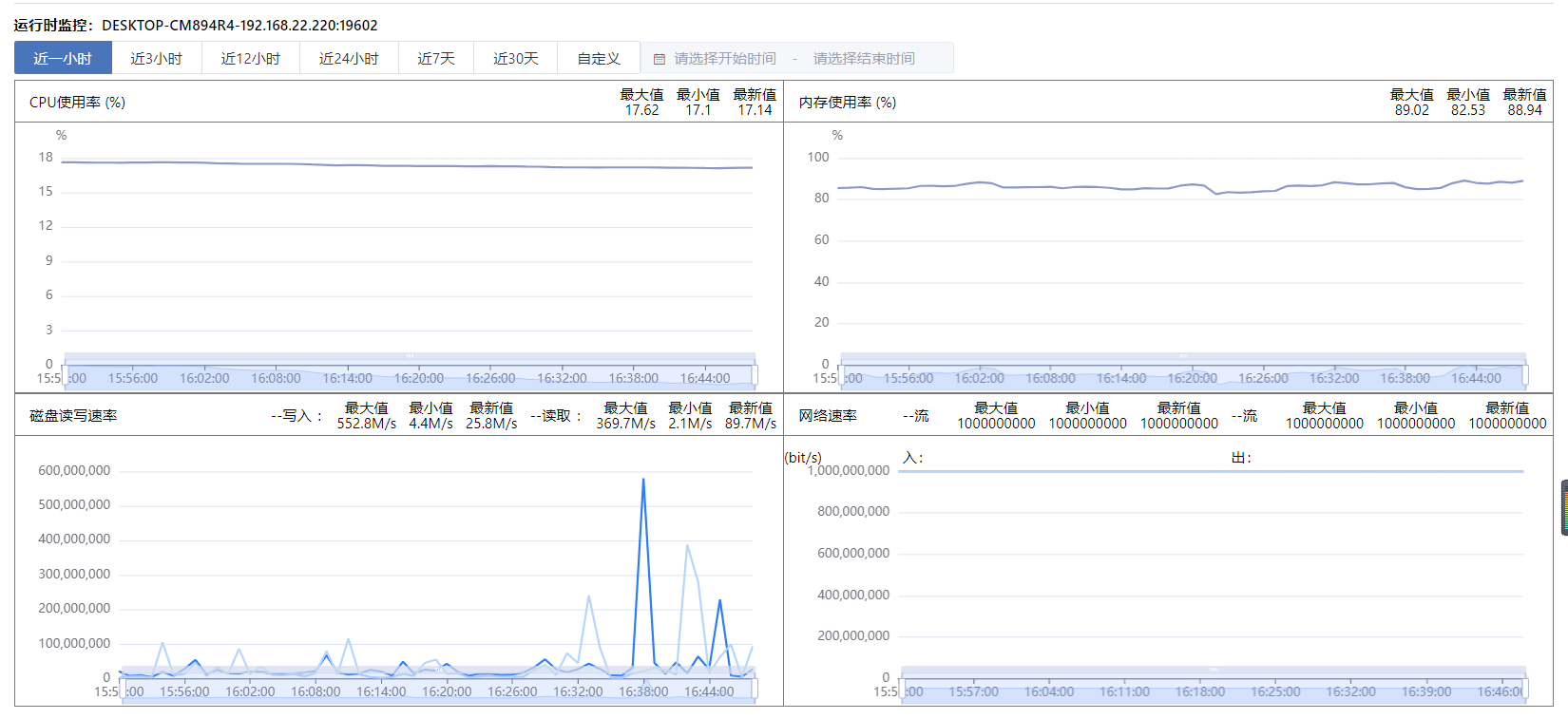Click the memory maximum value 89.02
This screenshot has width=1568, height=719.
pos(1412,110)
